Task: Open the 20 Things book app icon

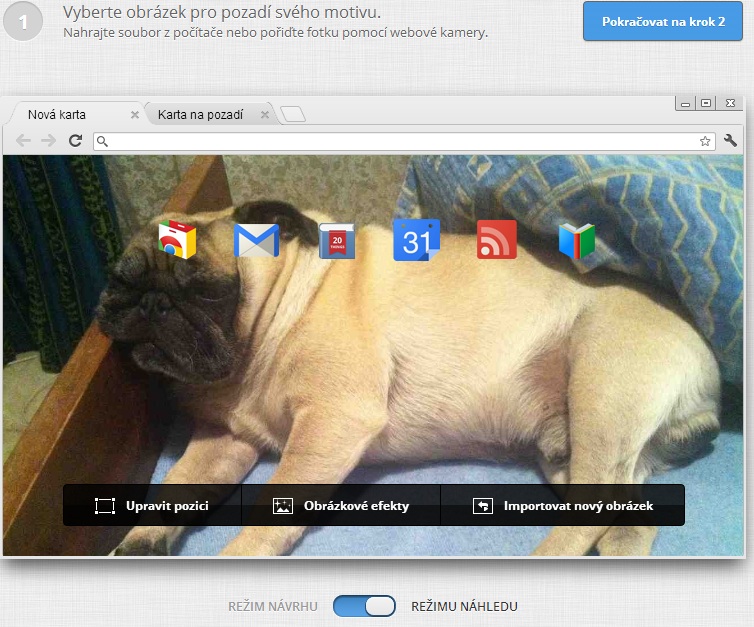Action: tap(337, 240)
